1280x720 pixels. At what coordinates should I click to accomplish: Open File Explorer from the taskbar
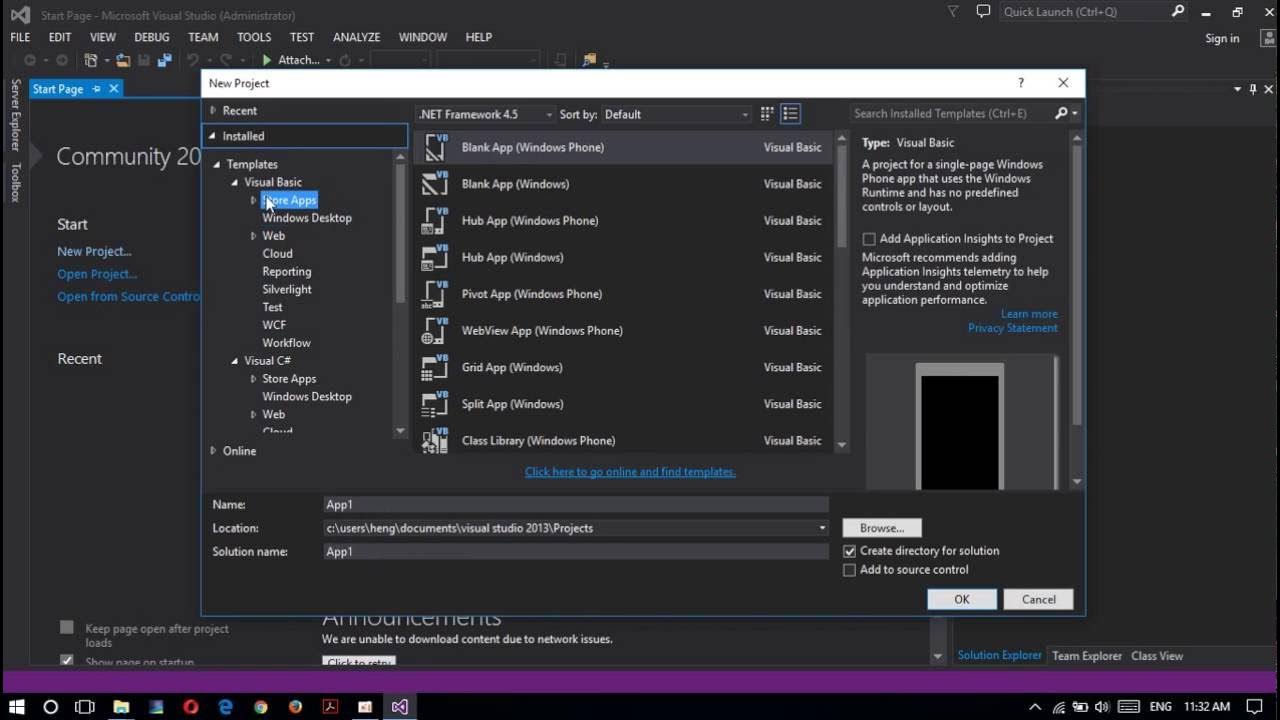pos(121,706)
